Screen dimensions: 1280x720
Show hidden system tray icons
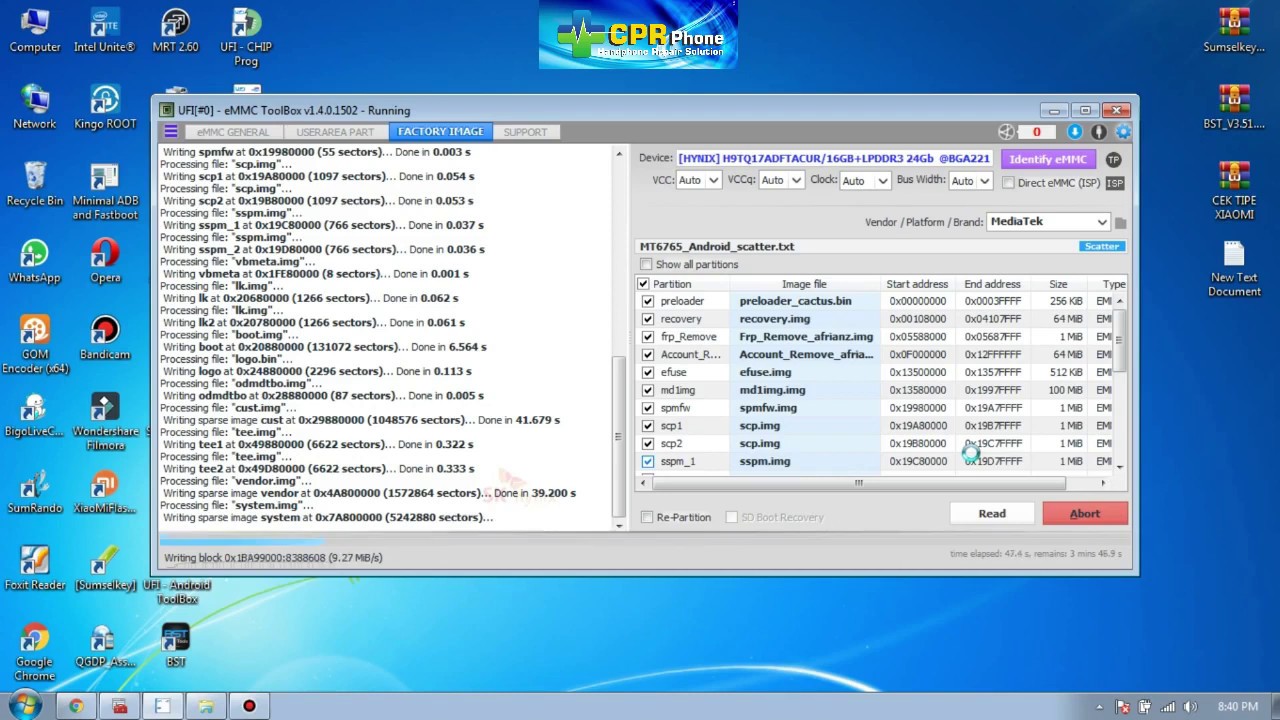click(1100, 707)
